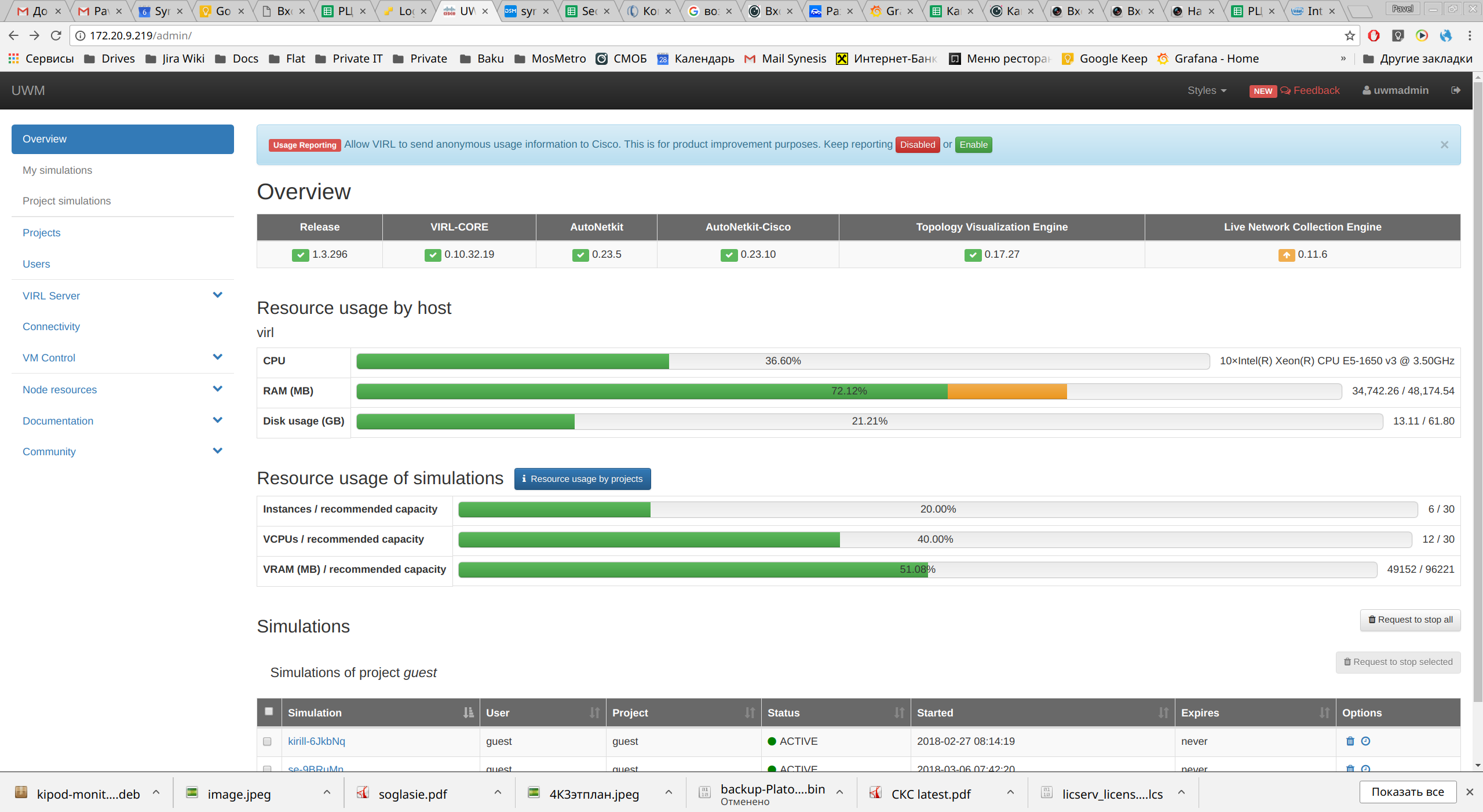Sort the table by Project column
Image resolution: width=1483 pixels, height=812 pixels.
(x=750, y=713)
